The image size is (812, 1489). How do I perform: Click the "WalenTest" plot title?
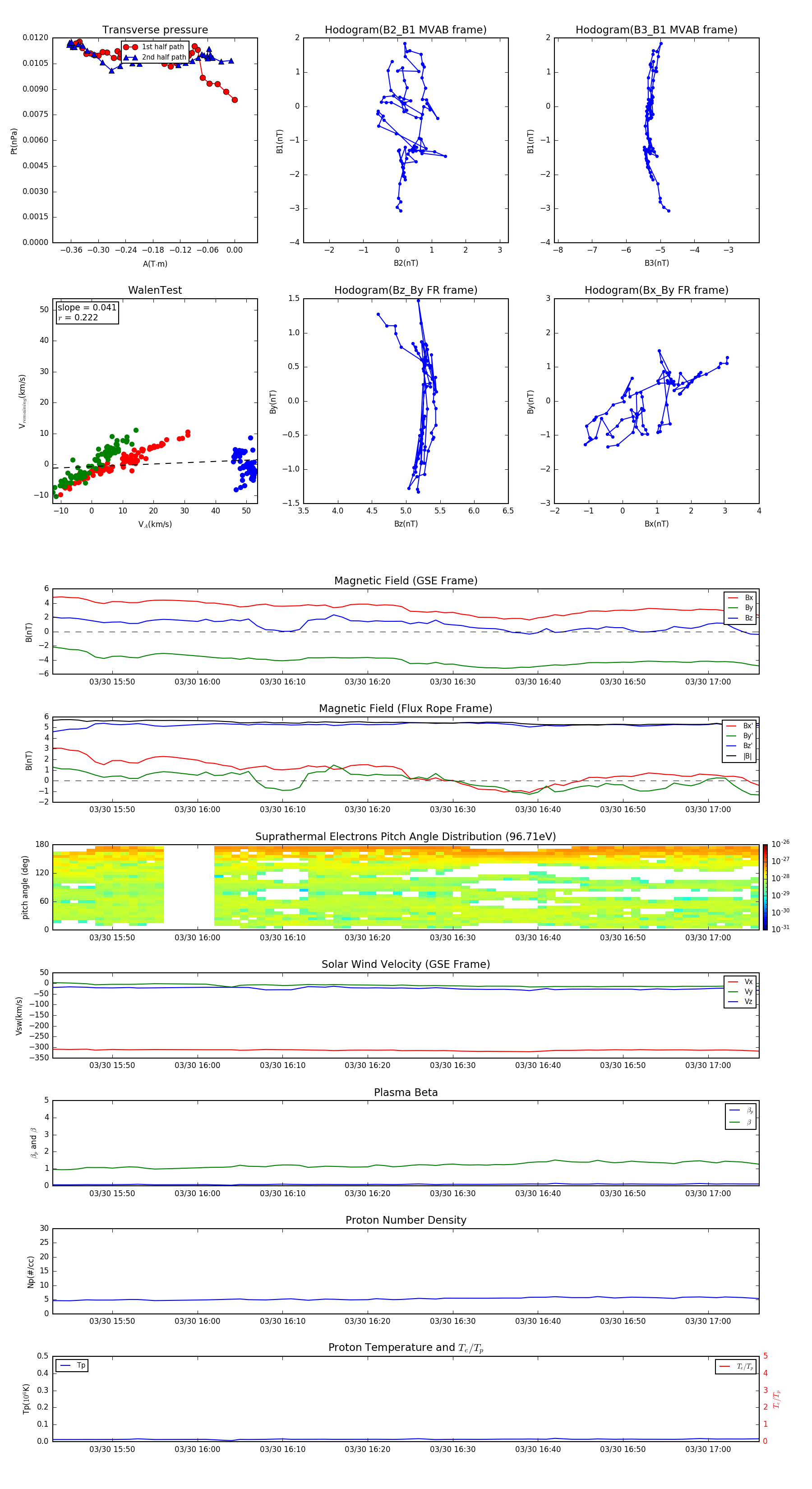(x=155, y=290)
